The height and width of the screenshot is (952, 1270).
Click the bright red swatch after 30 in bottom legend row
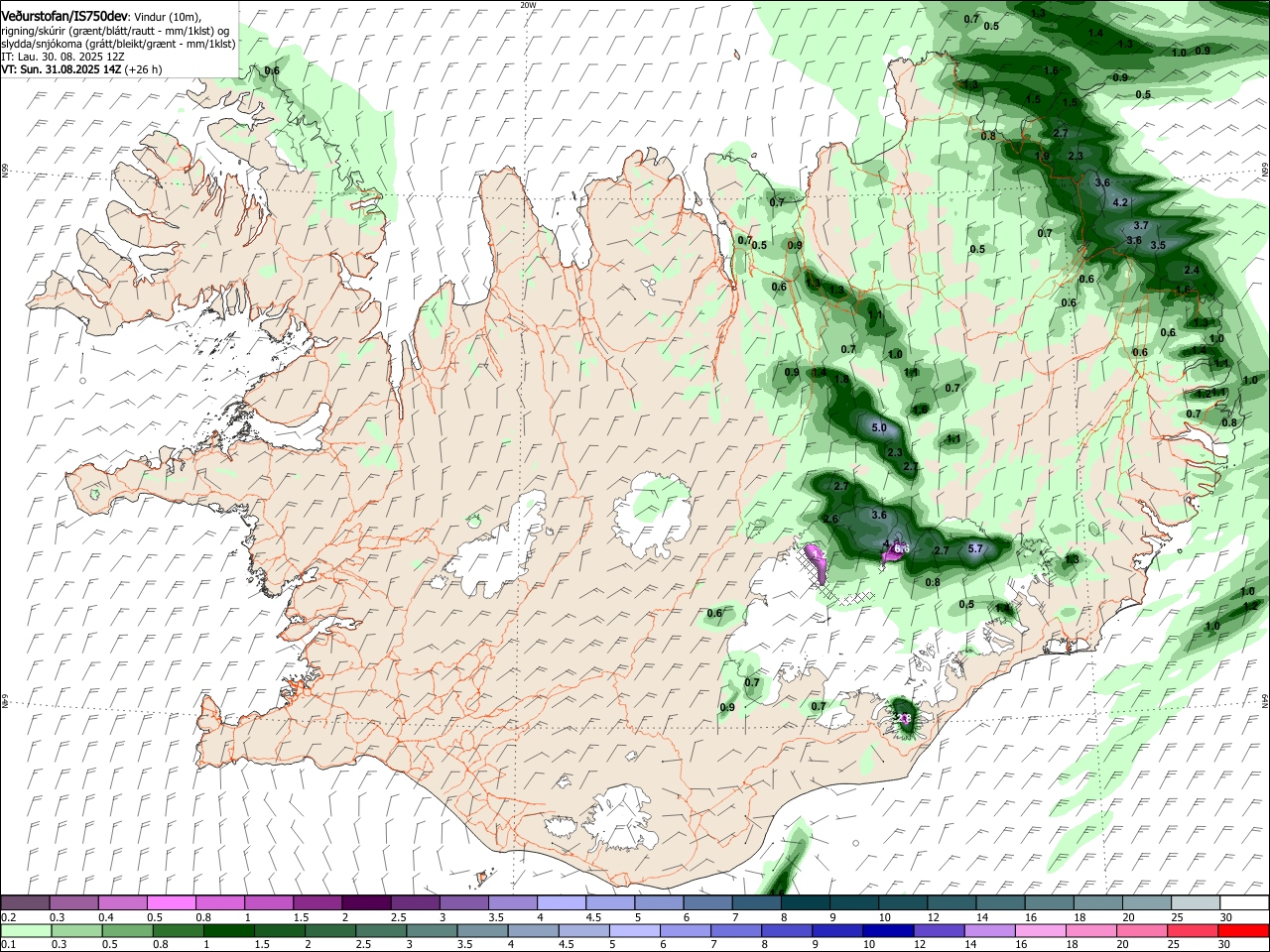(1243, 929)
